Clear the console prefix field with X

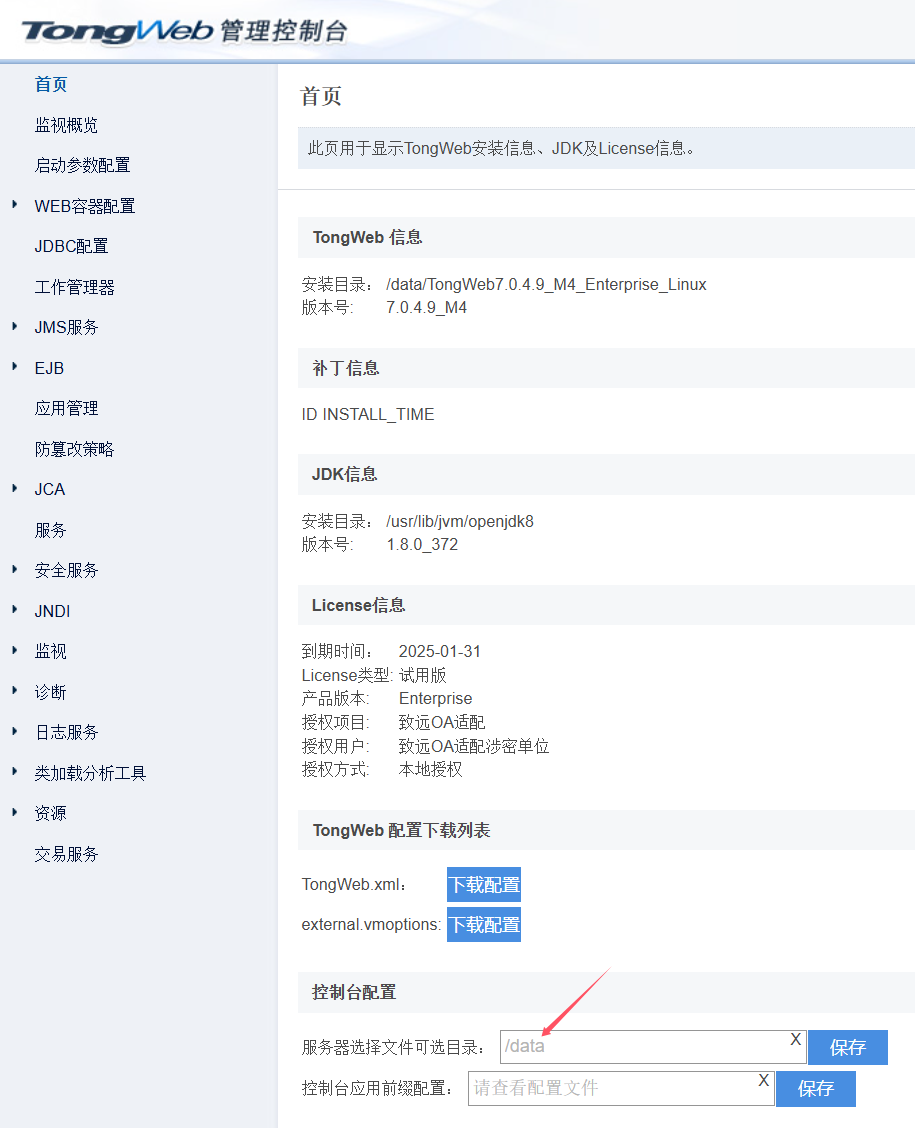(763, 1081)
